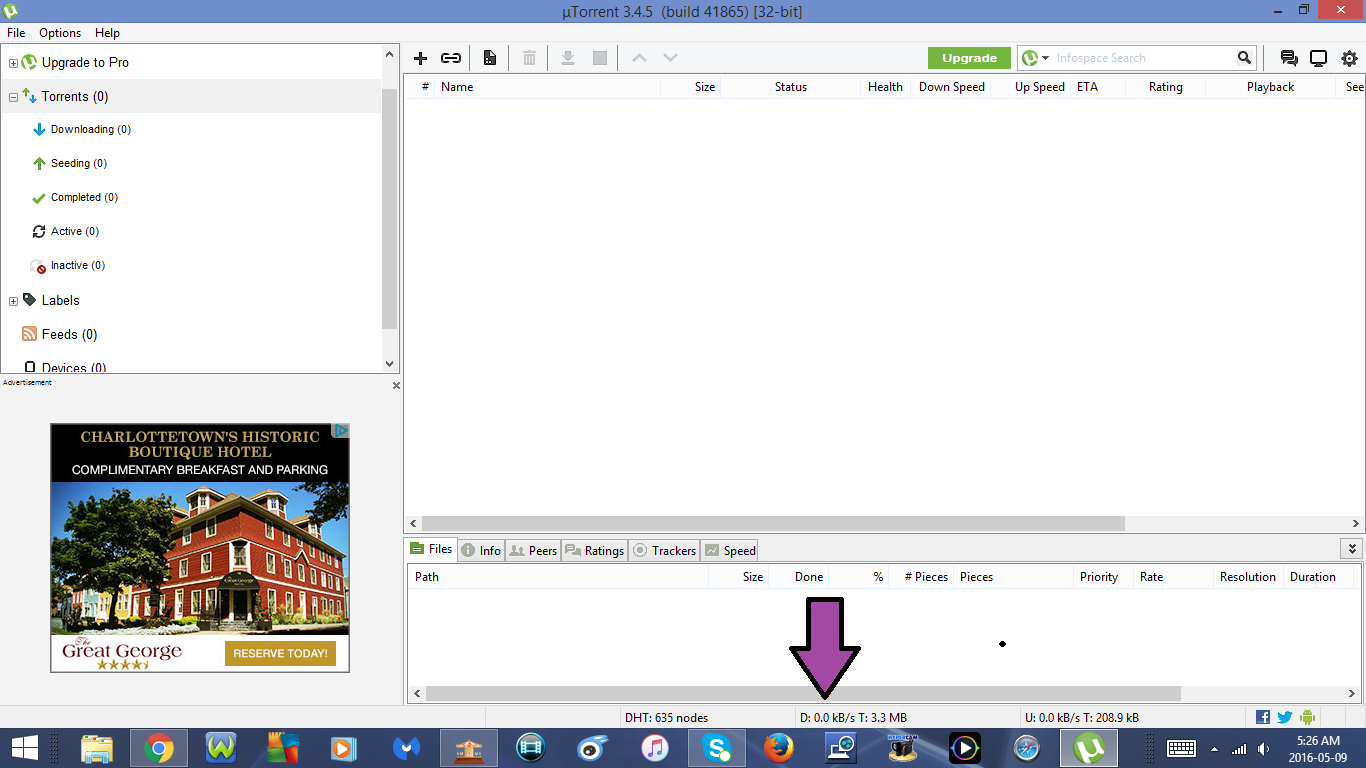Click the magnifier search icon
1366x768 pixels.
tap(1244, 58)
